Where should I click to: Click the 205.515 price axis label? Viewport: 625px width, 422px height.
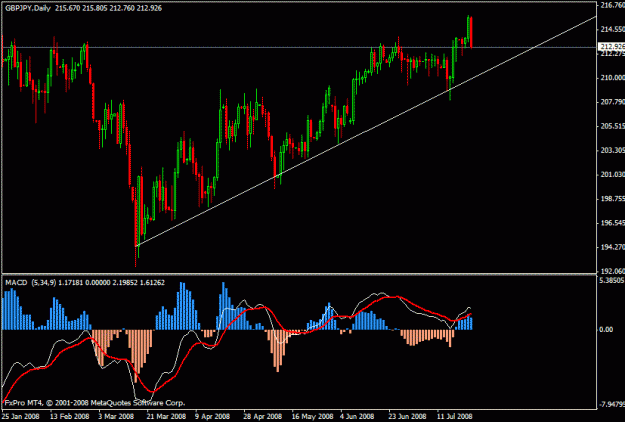tap(612, 126)
